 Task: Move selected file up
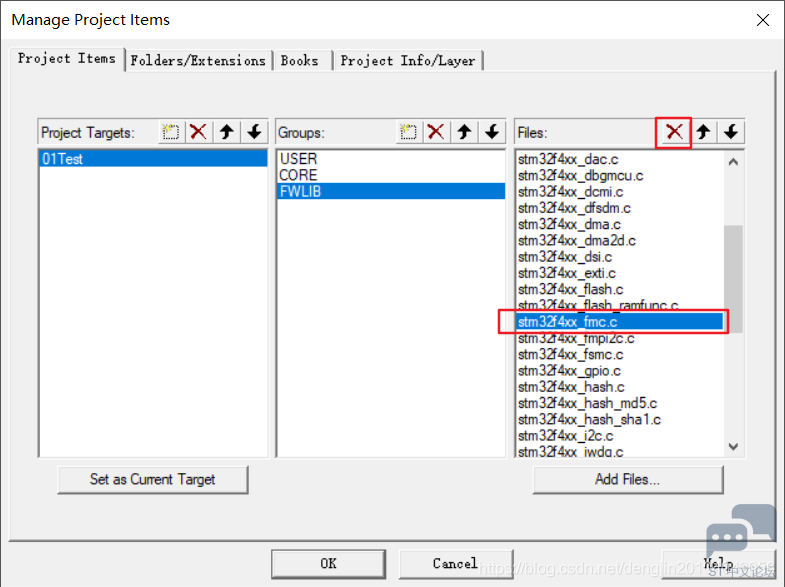click(x=703, y=132)
